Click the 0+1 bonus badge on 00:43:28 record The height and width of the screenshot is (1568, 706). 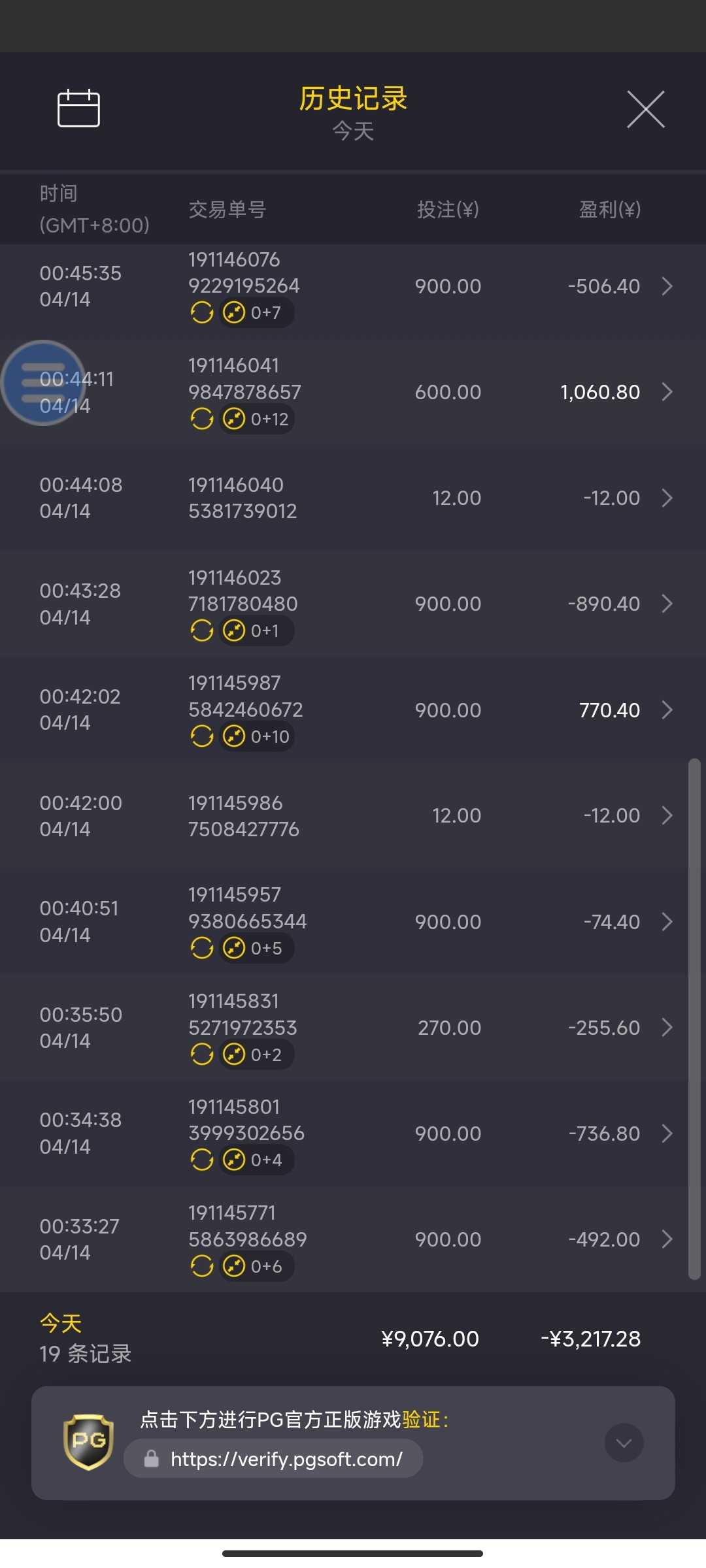[256, 631]
